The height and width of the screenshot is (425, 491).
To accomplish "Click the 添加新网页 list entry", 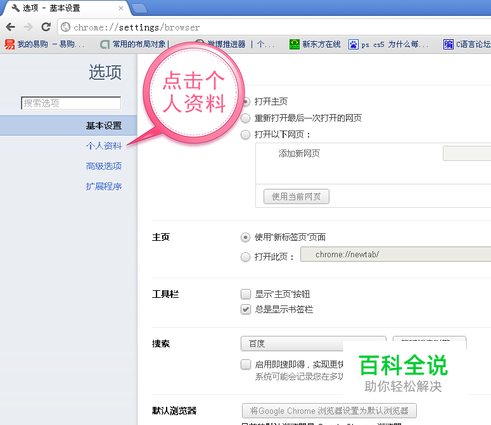I will tap(299, 153).
